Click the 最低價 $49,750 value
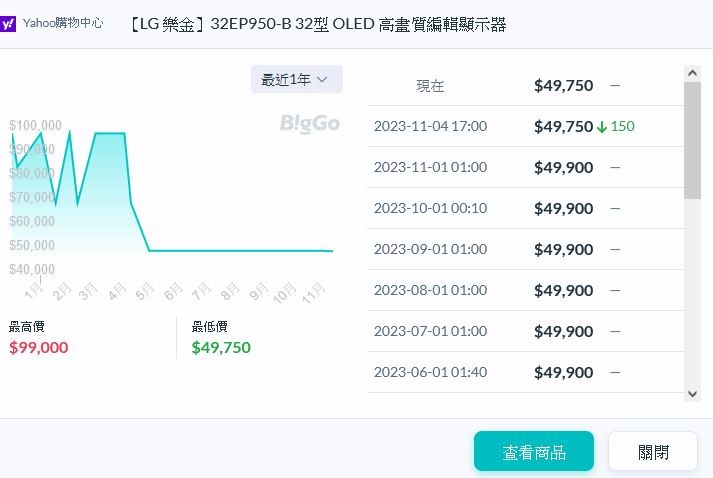Screen dimensions: 713x478 click(221, 347)
